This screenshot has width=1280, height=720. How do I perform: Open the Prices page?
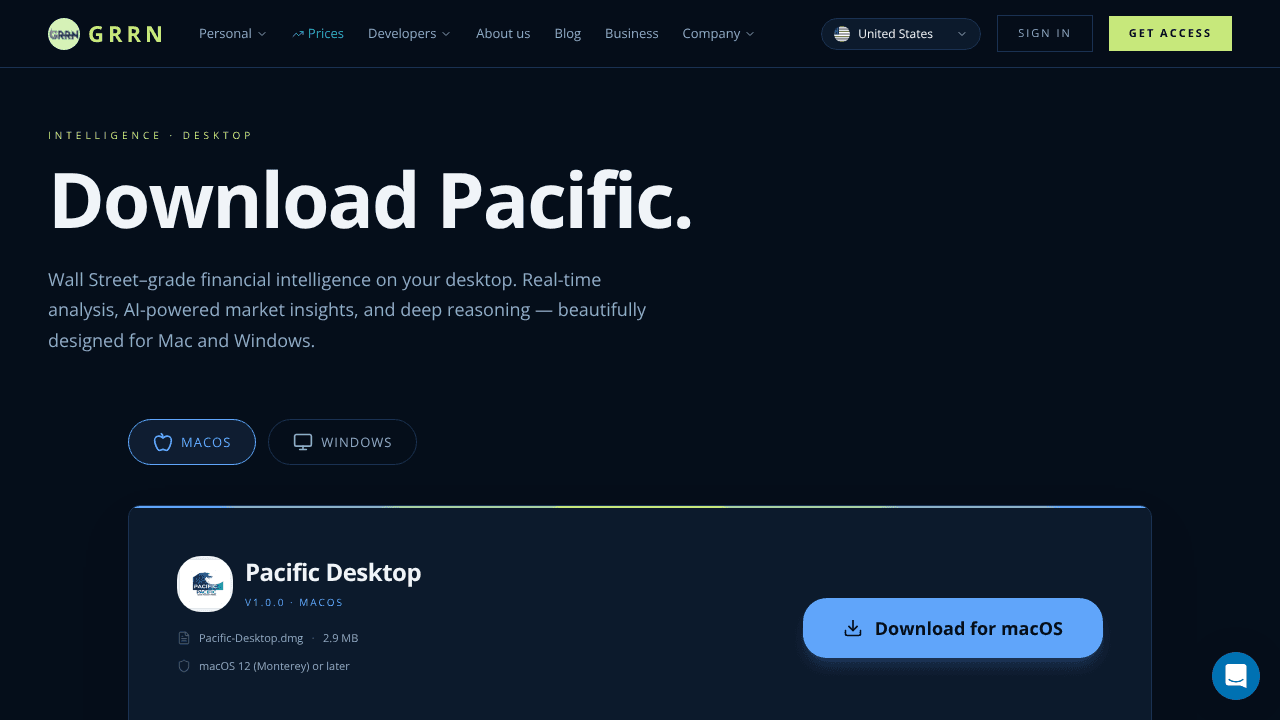tap(318, 34)
